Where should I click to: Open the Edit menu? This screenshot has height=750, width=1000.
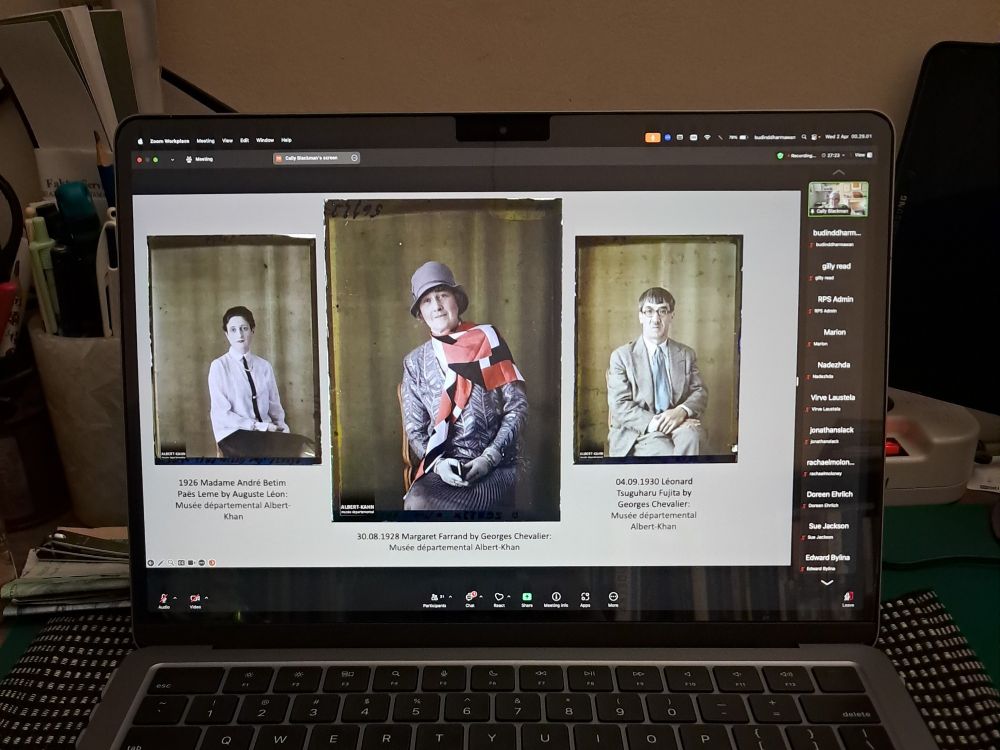click(244, 140)
